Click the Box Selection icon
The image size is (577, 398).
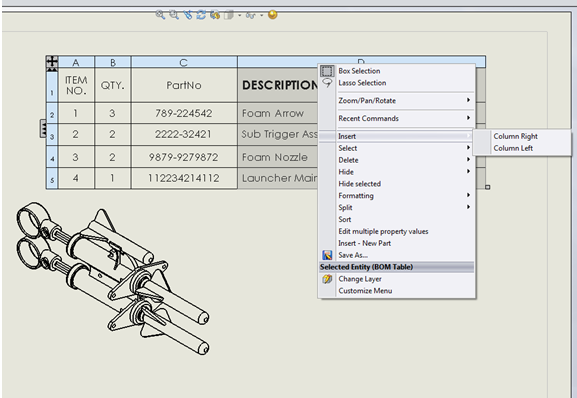click(327, 71)
